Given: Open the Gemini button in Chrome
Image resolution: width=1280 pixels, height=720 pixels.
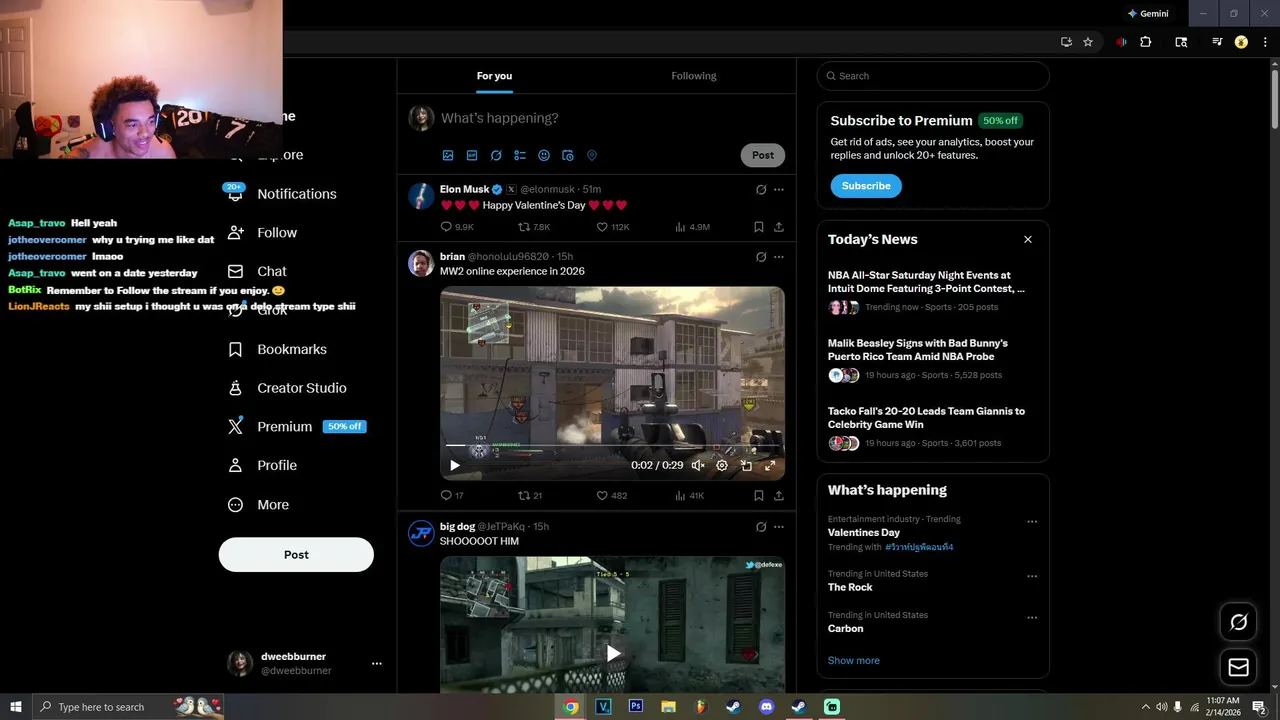Looking at the screenshot, I should (x=1148, y=14).
